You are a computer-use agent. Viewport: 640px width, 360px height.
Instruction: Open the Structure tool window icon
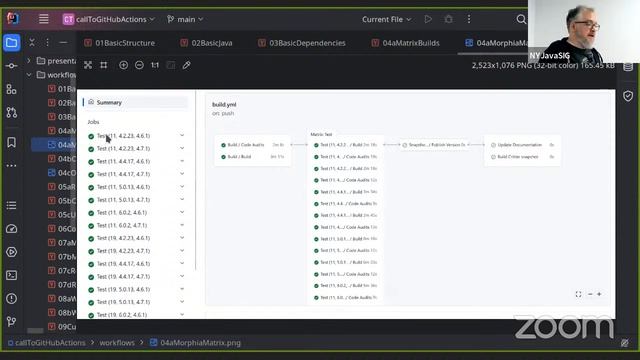click(x=11, y=89)
